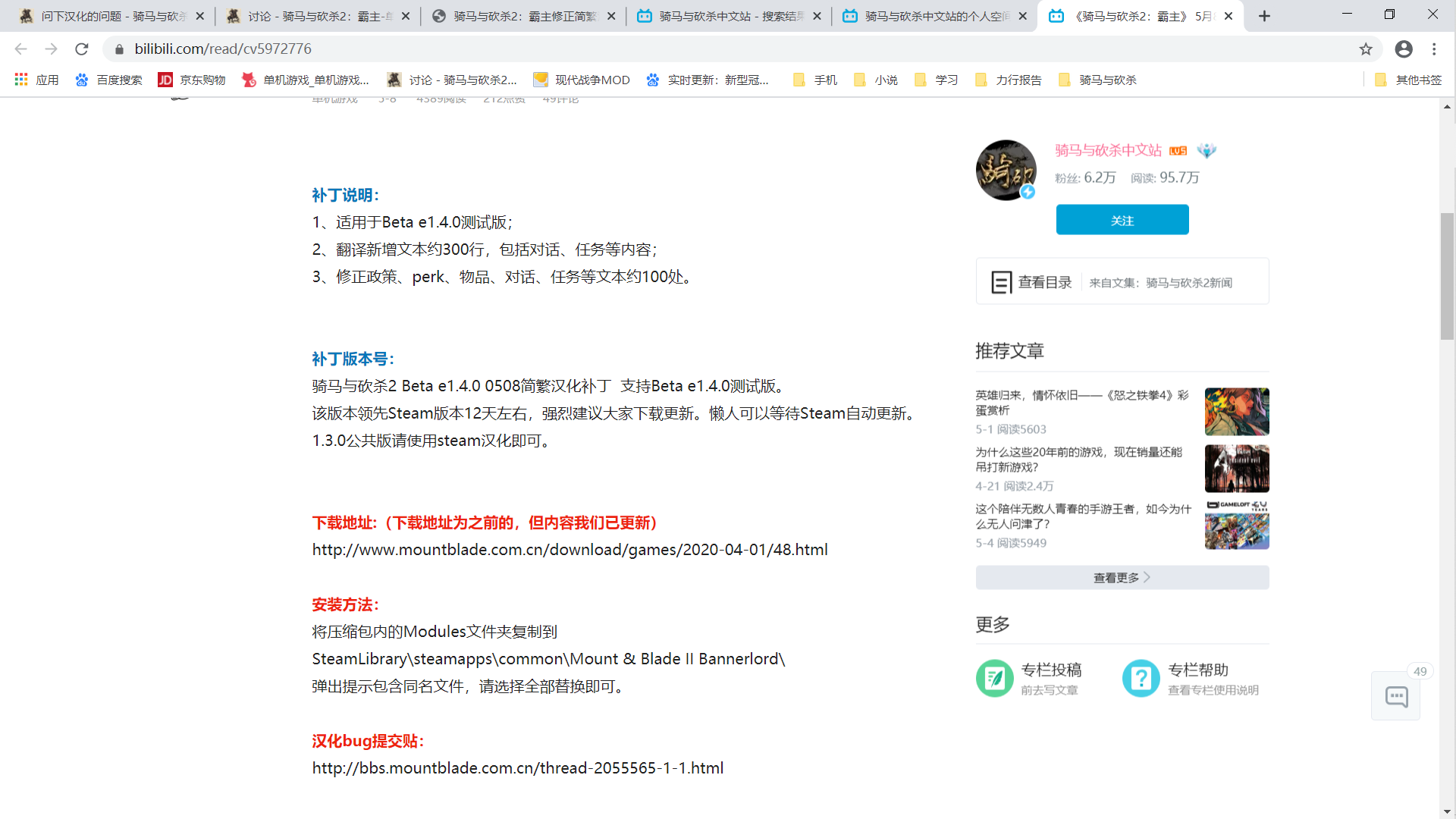This screenshot has width=1456, height=819.
Task: Click the 安装方法 heading text
Action: (x=345, y=604)
